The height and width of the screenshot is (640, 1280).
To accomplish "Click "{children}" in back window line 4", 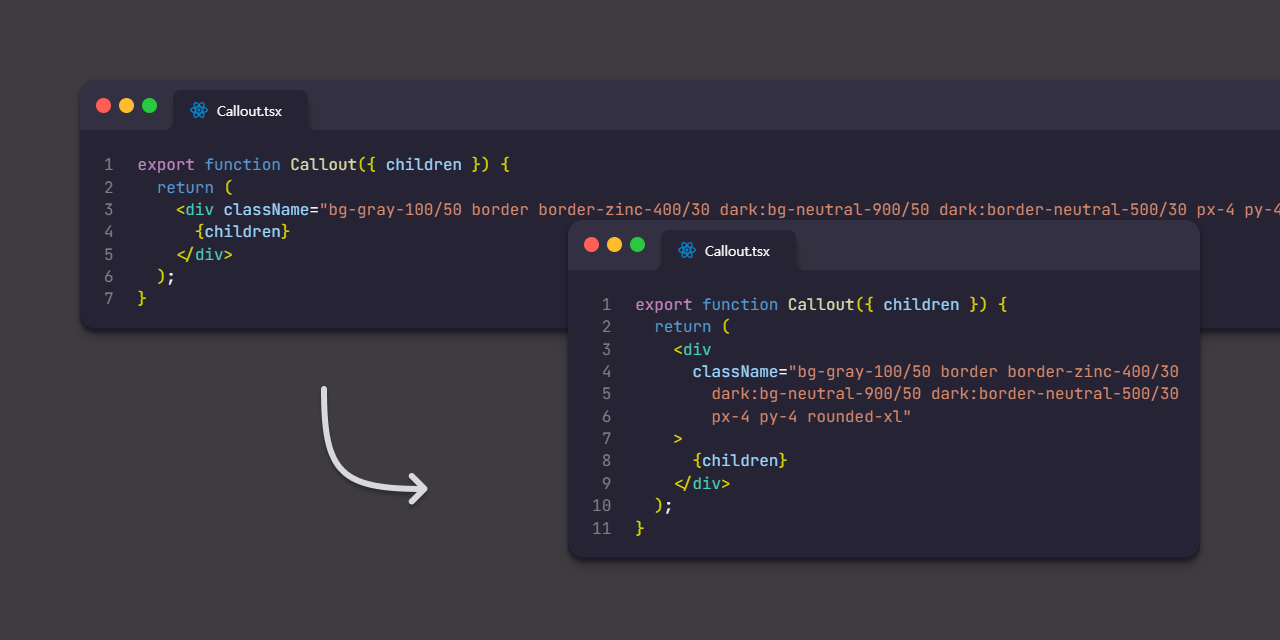I will (x=243, y=232).
